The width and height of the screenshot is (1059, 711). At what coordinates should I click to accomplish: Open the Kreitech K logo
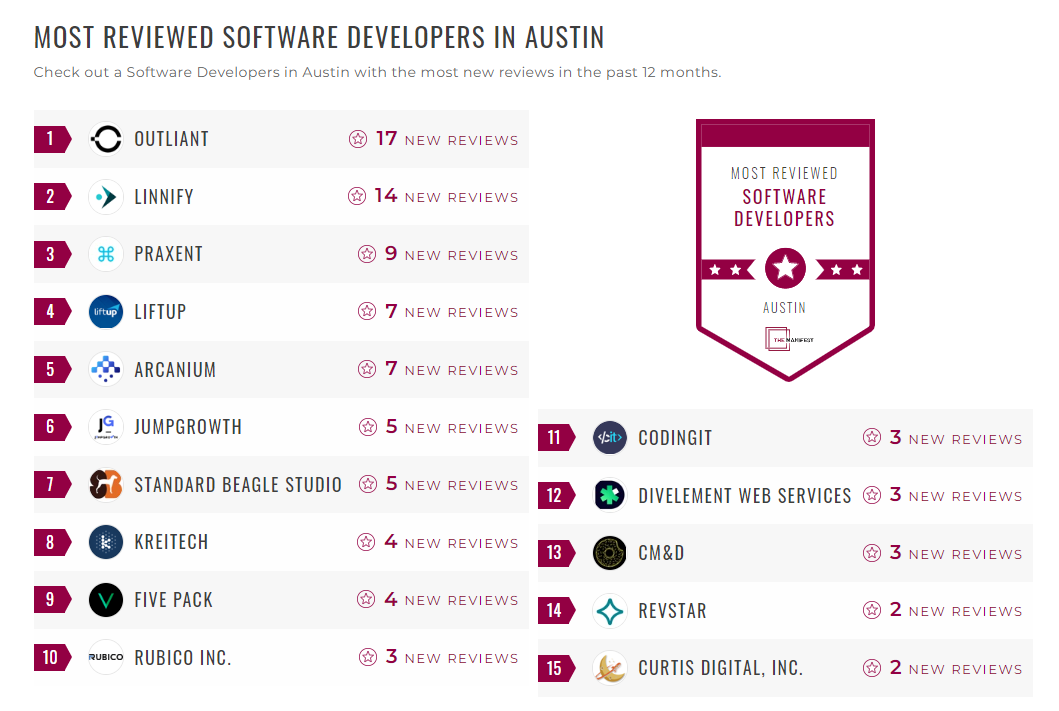pyautogui.click(x=105, y=542)
